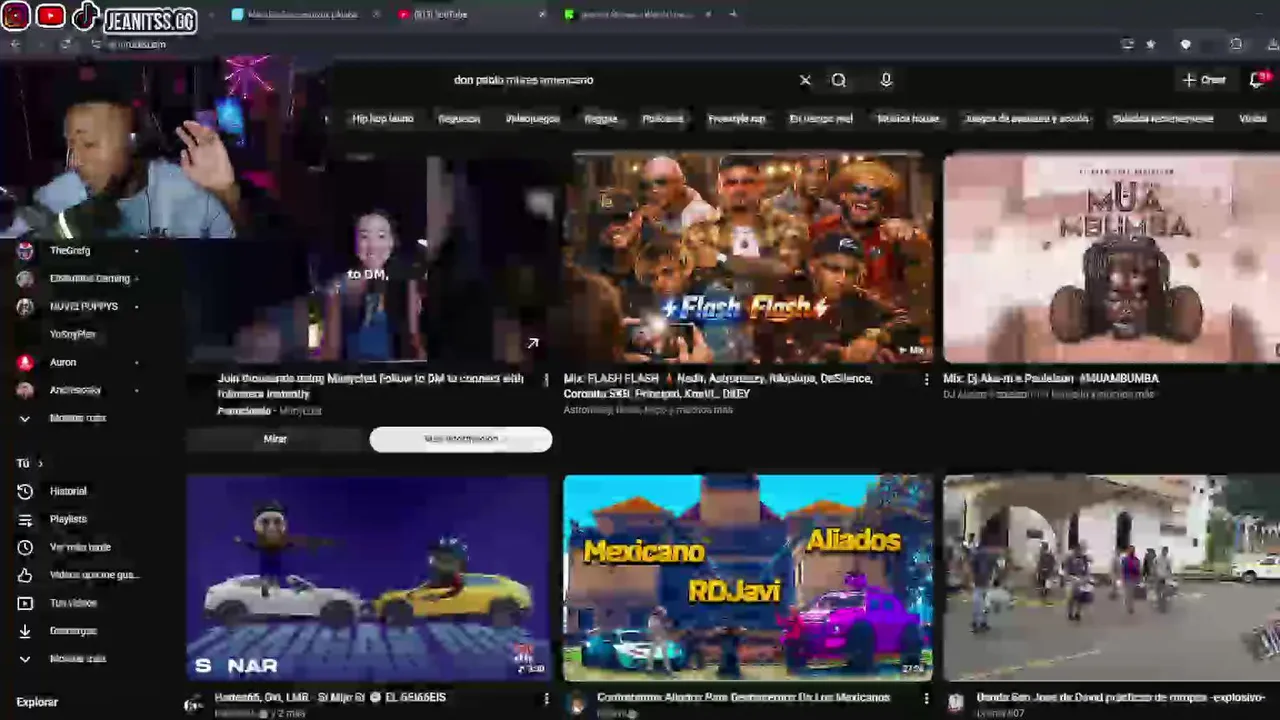This screenshot has height=720, width=1280.
Task: Play the FLASH FLASH mix thumbnail
Action: 748,258
